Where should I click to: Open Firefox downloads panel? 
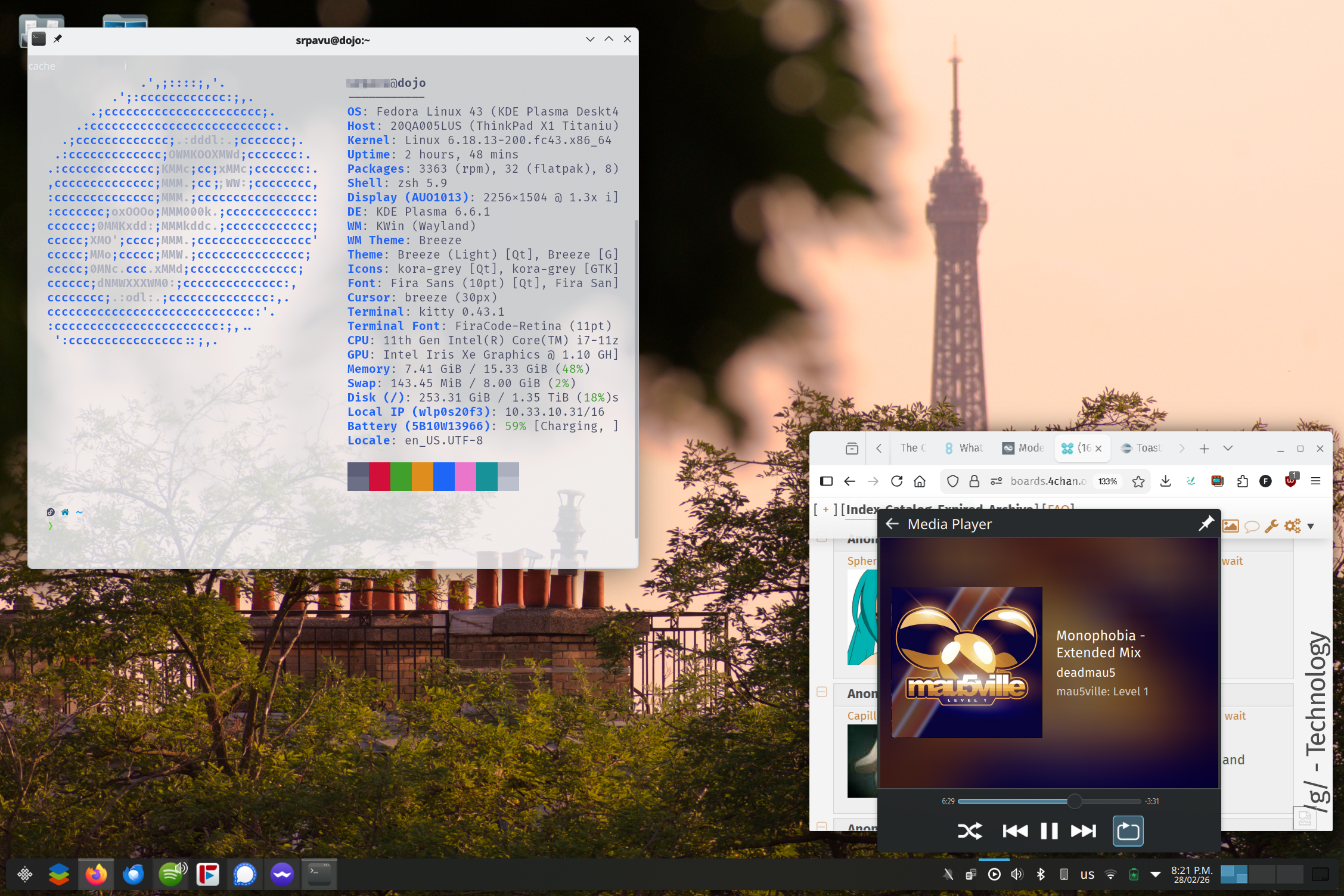click(x=1166, y=481)
